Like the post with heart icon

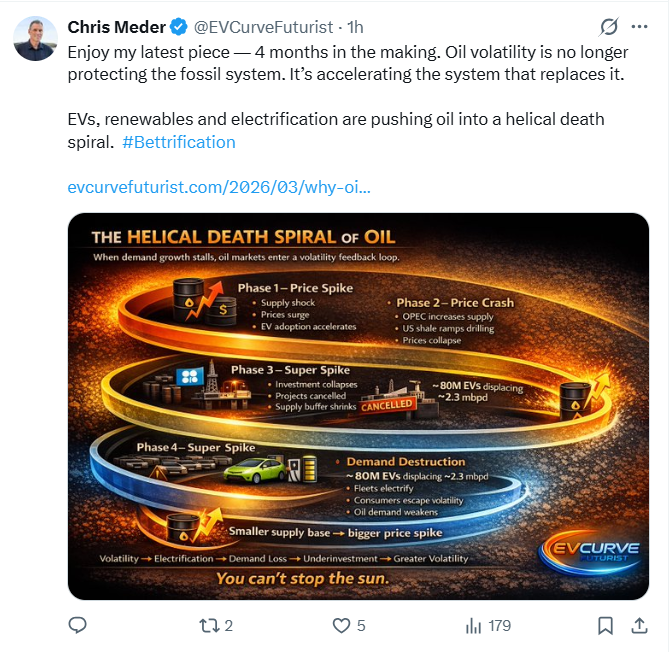[341, 626]
